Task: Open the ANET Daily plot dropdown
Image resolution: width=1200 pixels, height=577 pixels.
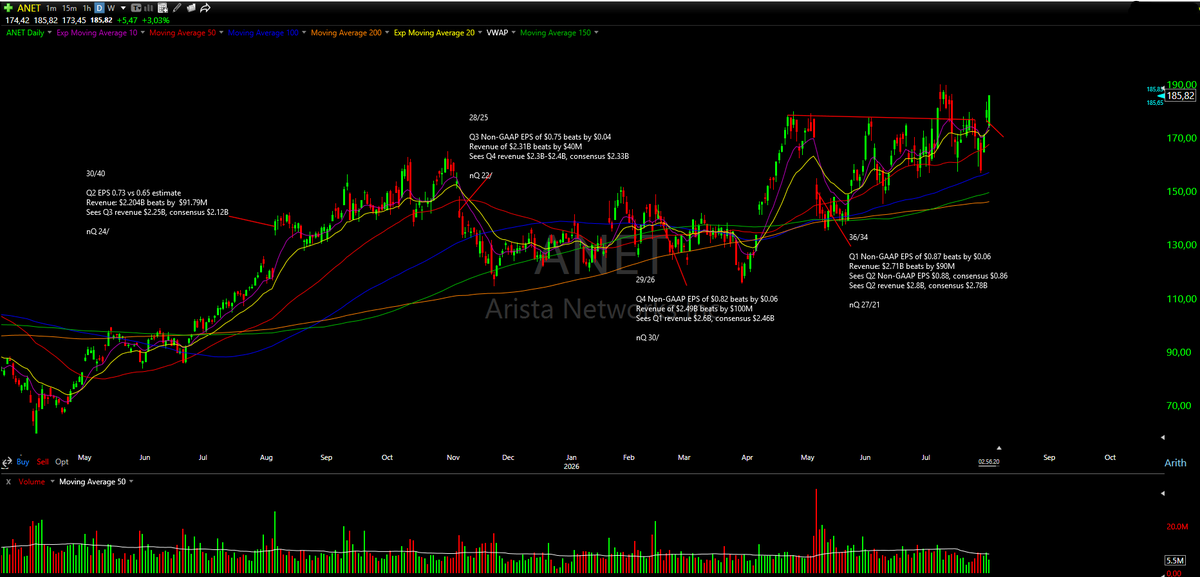Action: click(x=50, y=32)
